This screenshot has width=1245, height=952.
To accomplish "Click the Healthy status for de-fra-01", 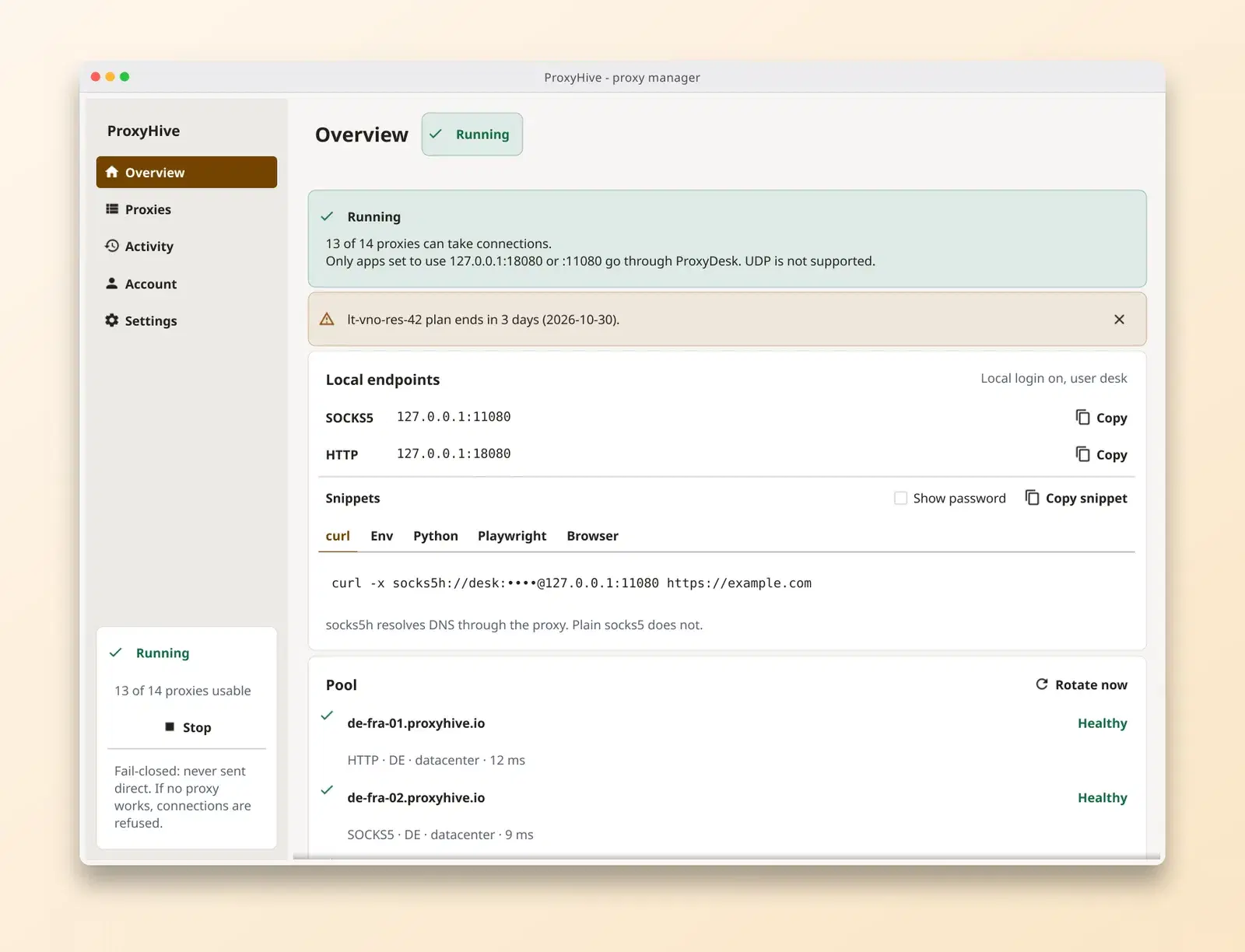I will point(1102,723).
